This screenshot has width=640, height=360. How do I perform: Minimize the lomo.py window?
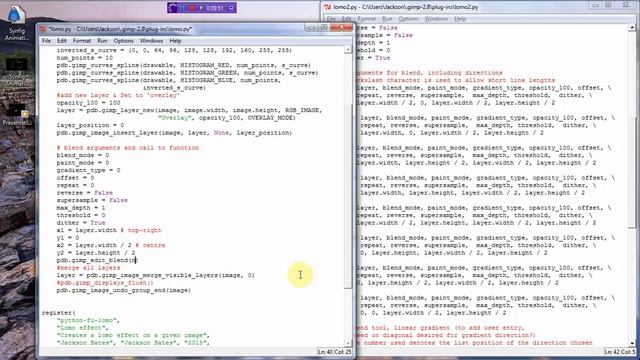coord(311,27)
